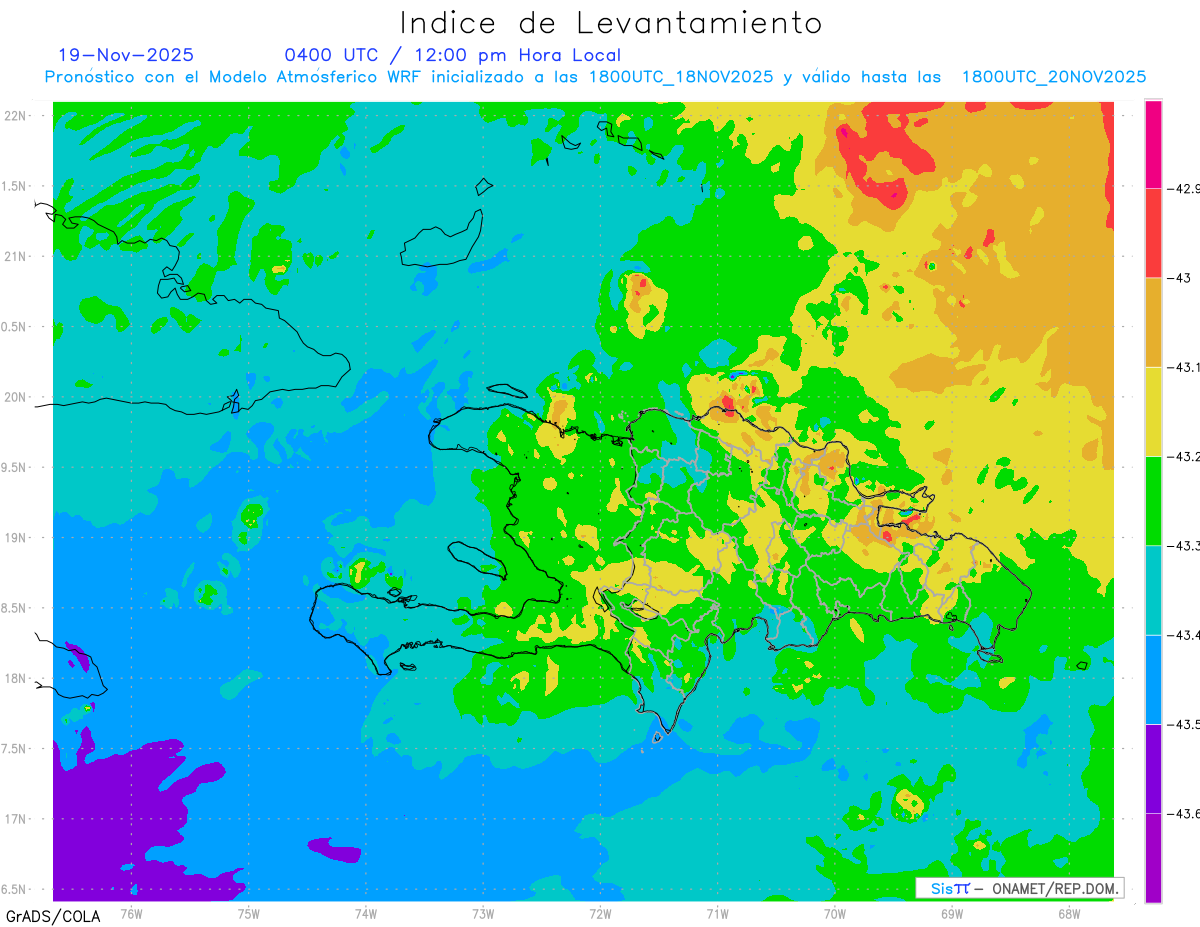Image resolution: width=1200 pixels, height=927 pixels.
Task: Click the '0.5N' latitude axis label
Action: 14,327
